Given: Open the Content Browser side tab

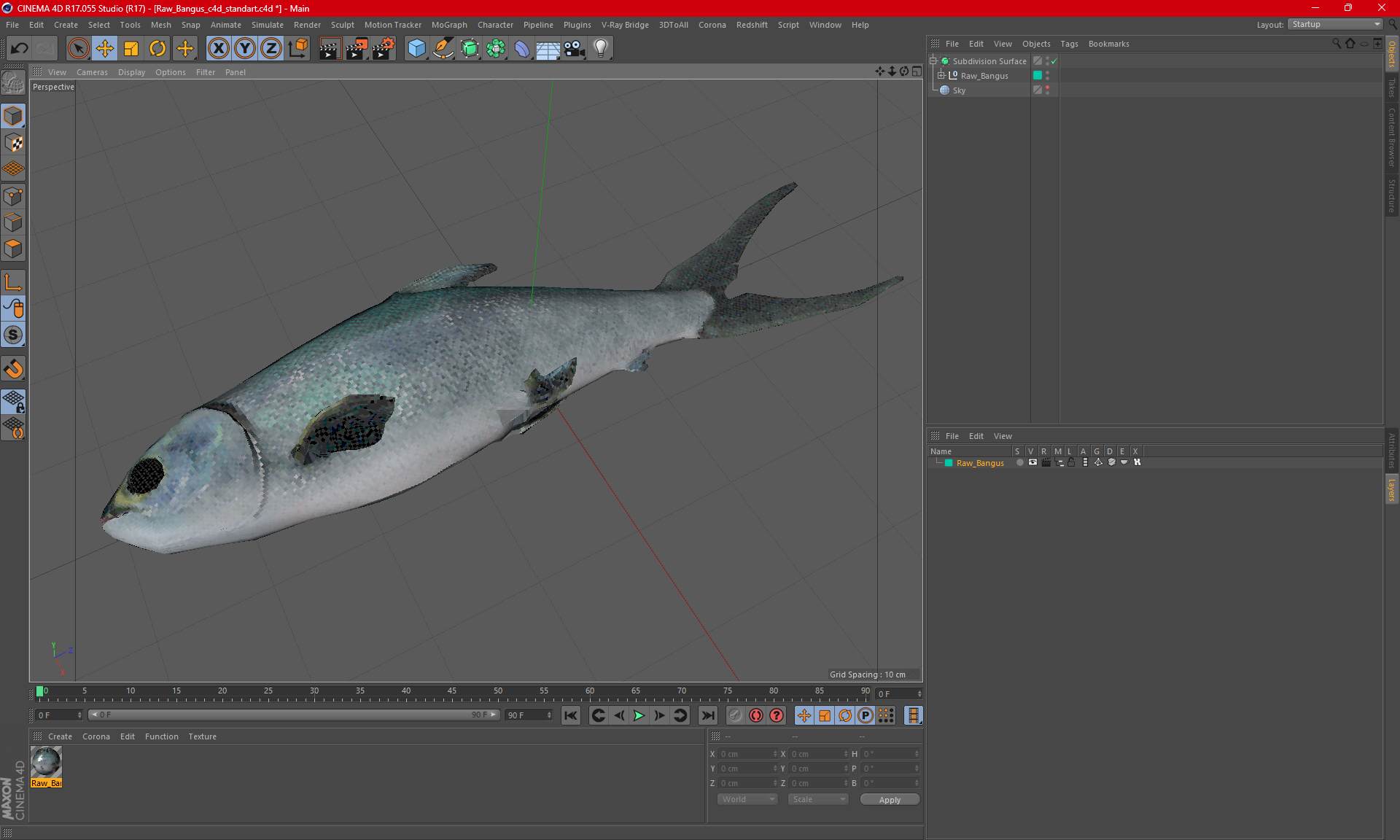Looking at the screenshot, I should tap(1391, 137).
